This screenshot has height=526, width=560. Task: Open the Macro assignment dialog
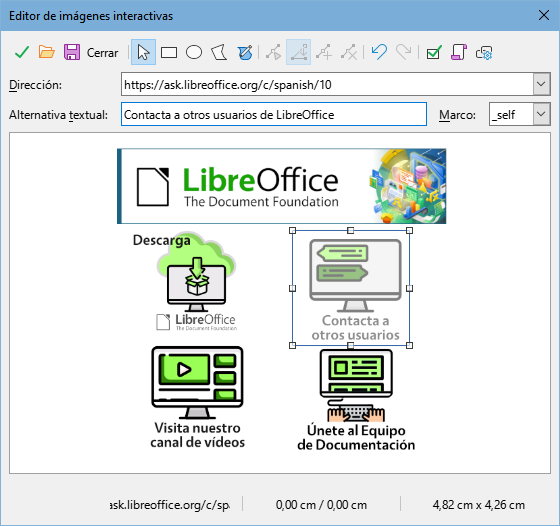tap(459, 52)
